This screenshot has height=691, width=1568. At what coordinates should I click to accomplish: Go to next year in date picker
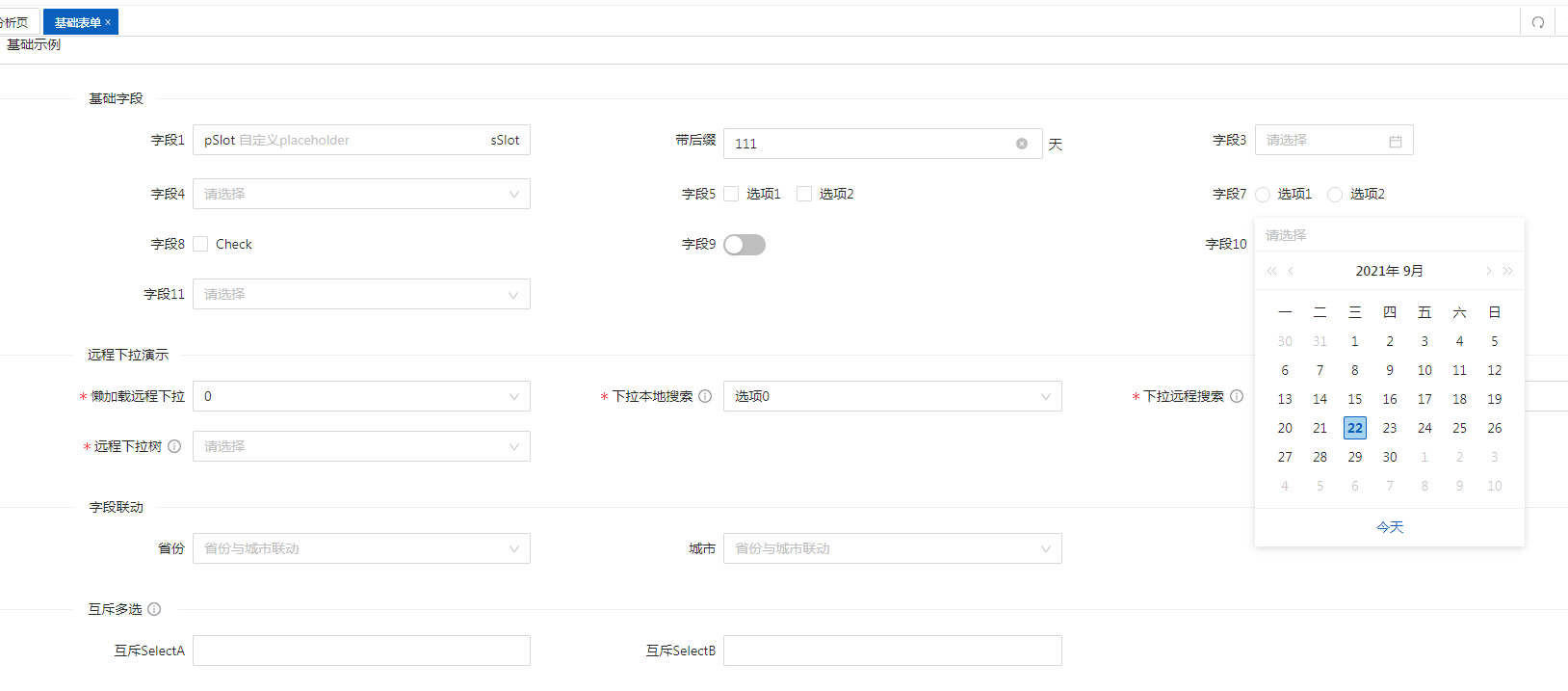click(1507, 271)
